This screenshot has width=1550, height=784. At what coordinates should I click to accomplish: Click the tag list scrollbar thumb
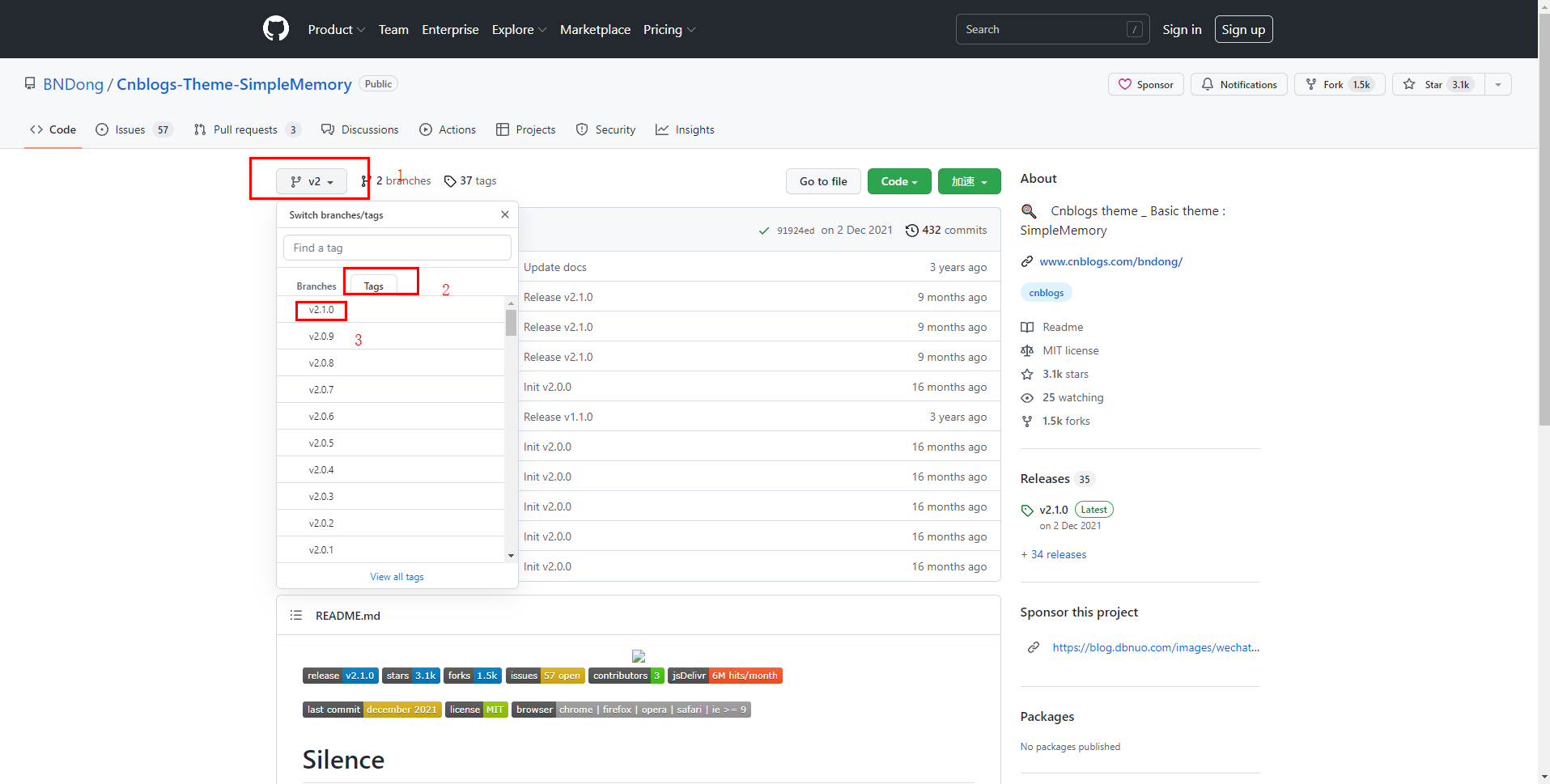point(511,322)
